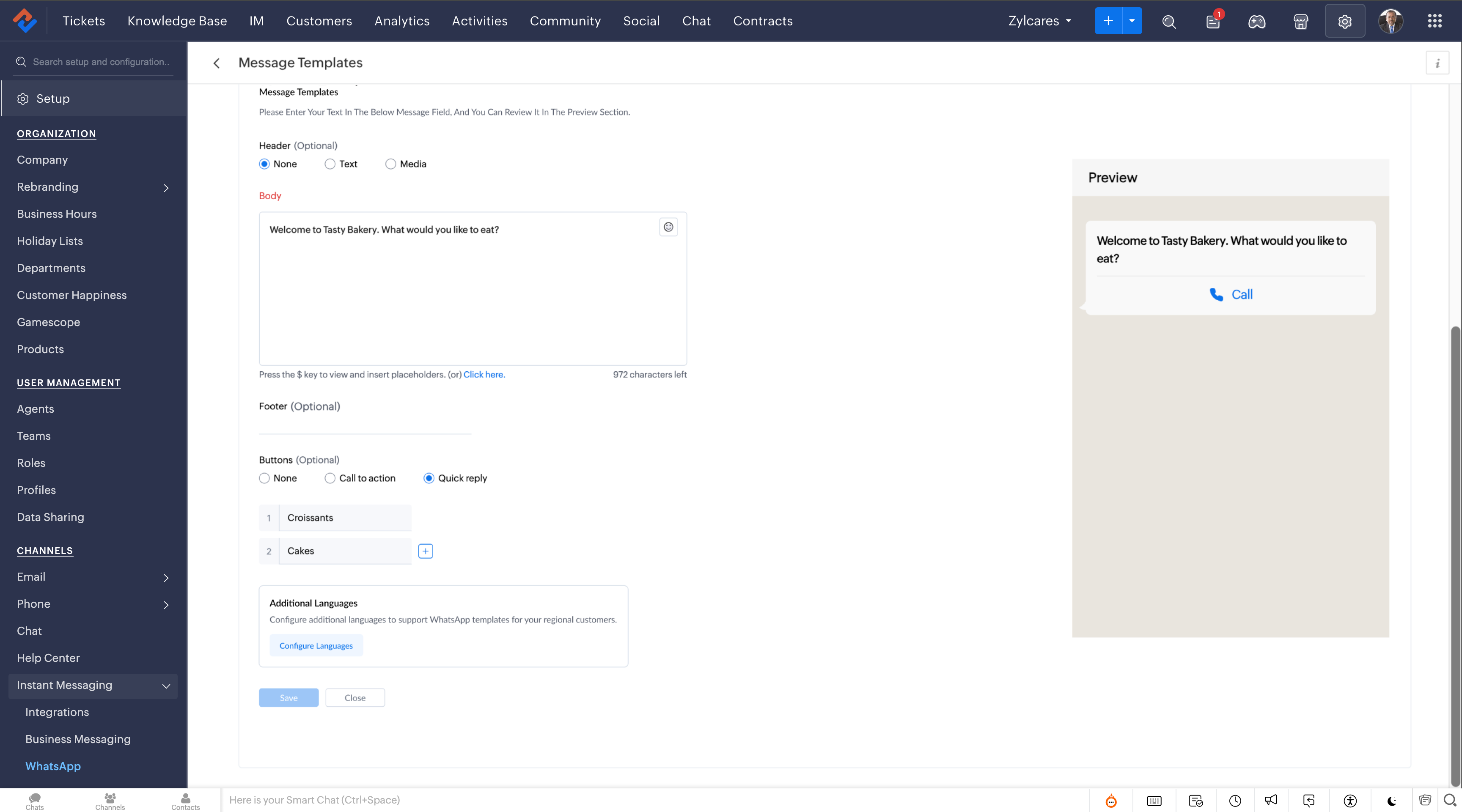The height and width of the screenshot is (812, 1462).
Task: Open the Zia assistant icon in the bottom bar
Action: (1111, 801)
